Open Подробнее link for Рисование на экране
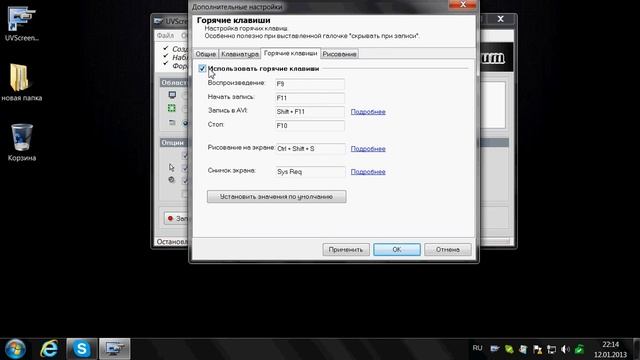The height and width of the screenshot is (360, 640). pos(368,149)
